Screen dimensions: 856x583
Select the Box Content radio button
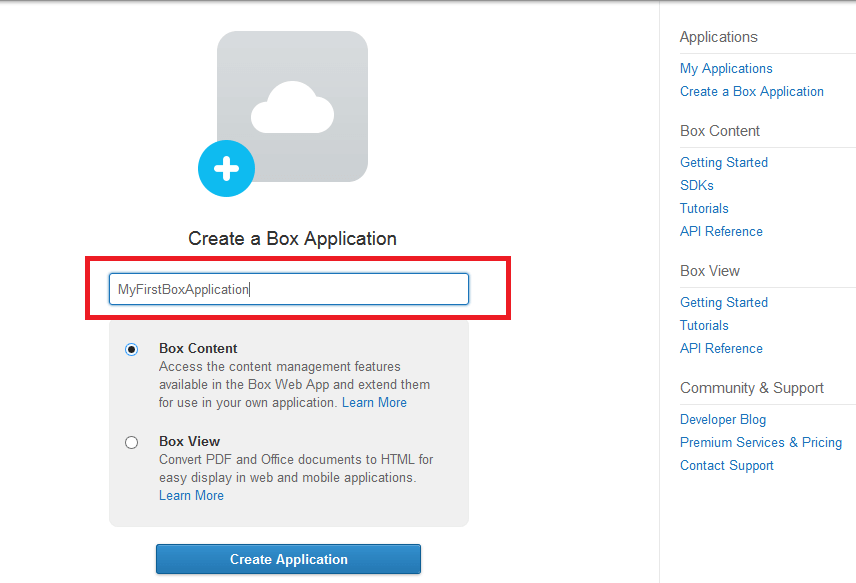tap(132, 349)
